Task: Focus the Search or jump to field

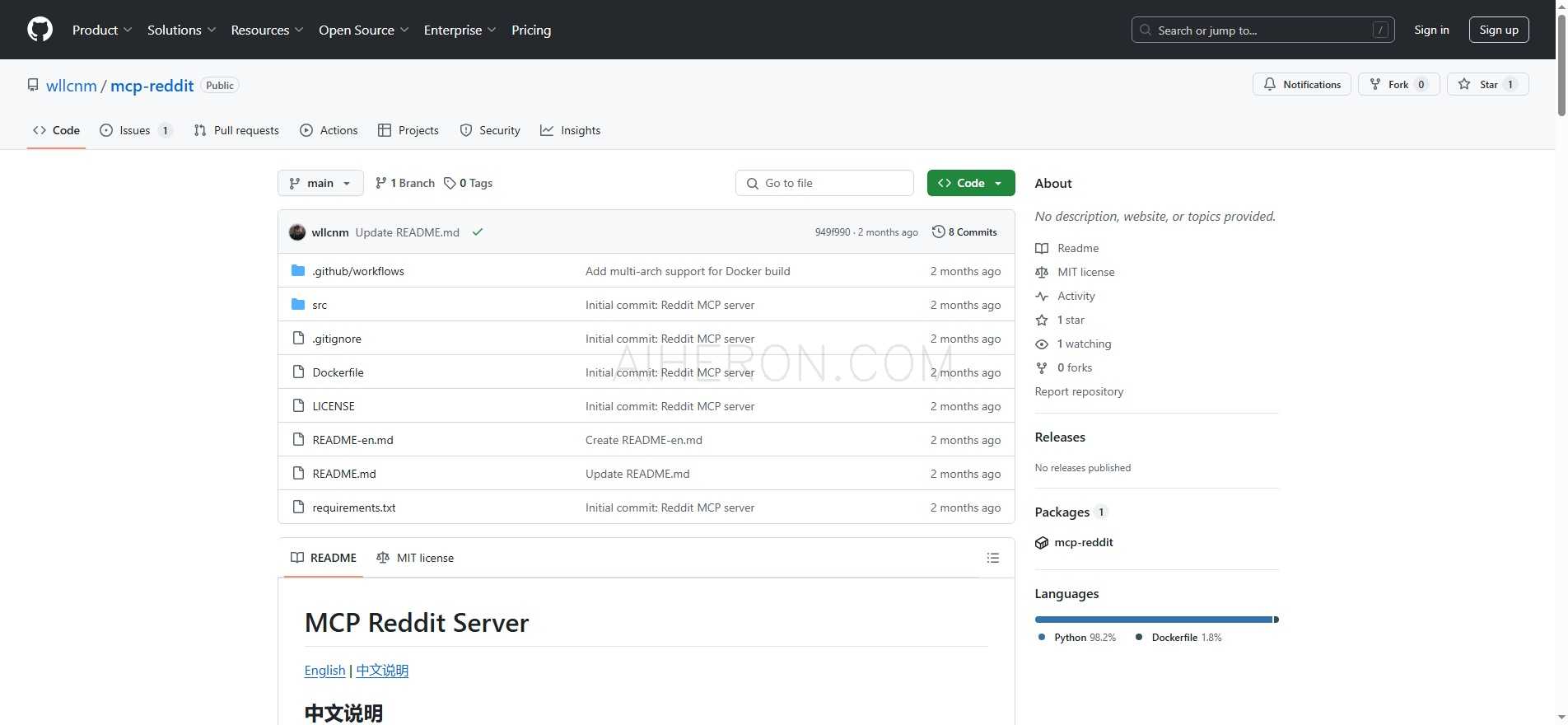Action: tap(1262, 30)
